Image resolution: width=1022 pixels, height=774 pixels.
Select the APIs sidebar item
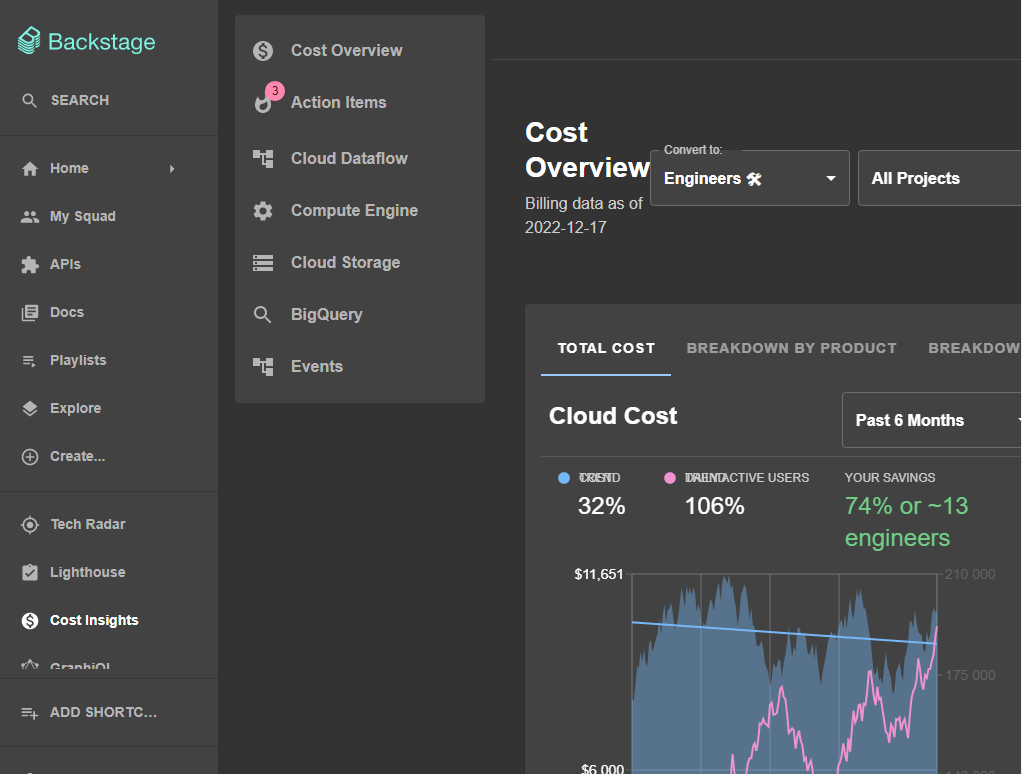(65, 264)
